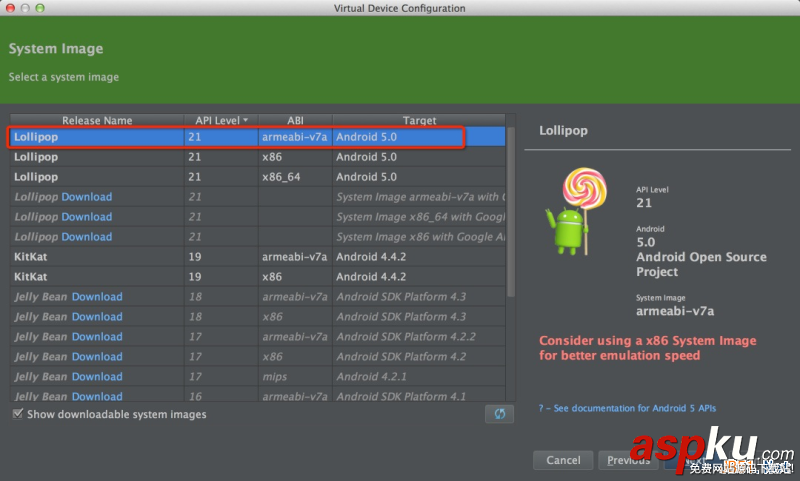Select Lollipop x86_64 Android 5.0 row
Image resolution: width=800 pixels, height=481 pixels.
[x=258, y=176]
